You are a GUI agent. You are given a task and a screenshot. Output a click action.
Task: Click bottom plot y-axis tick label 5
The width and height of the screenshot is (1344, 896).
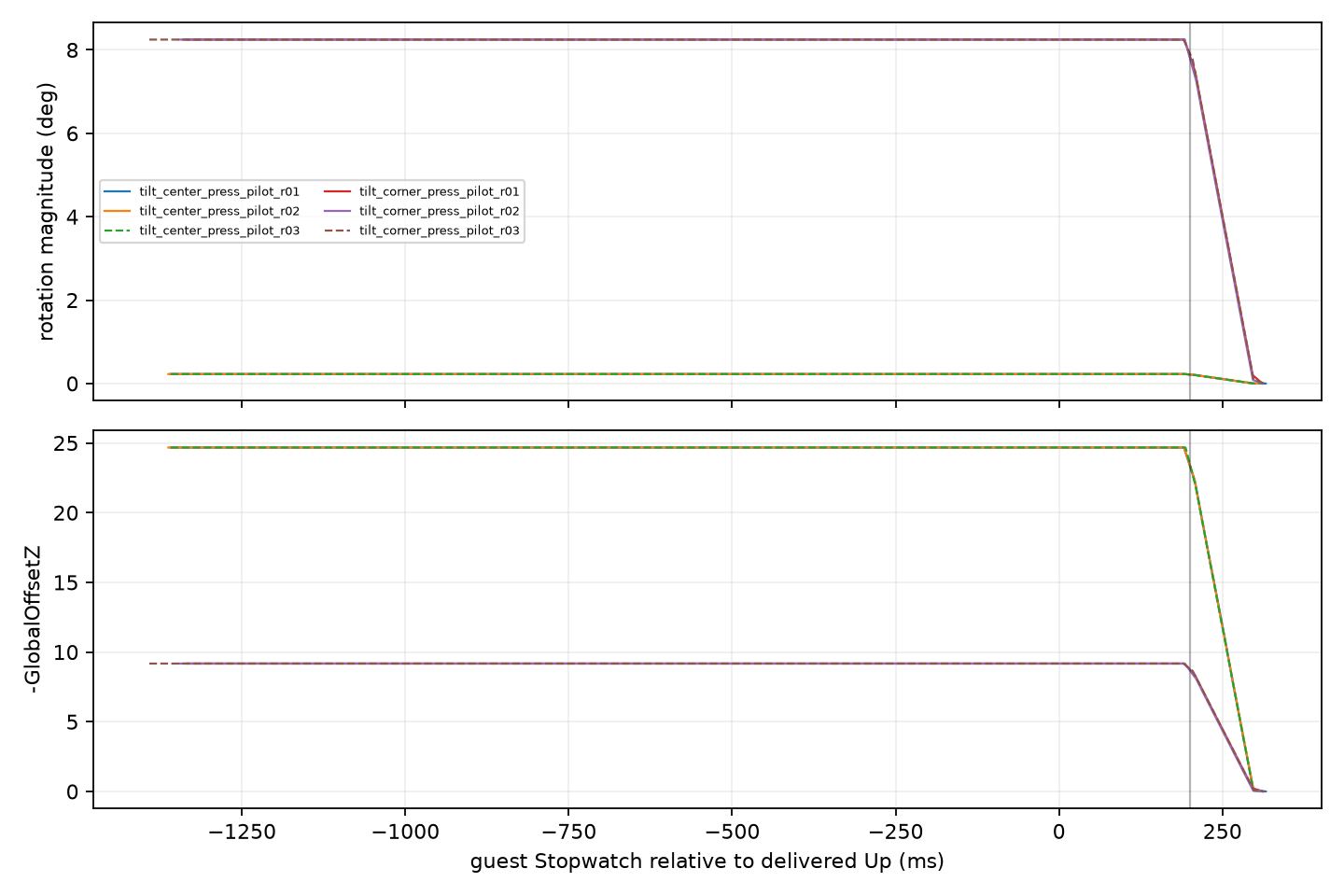click(73, 722)
